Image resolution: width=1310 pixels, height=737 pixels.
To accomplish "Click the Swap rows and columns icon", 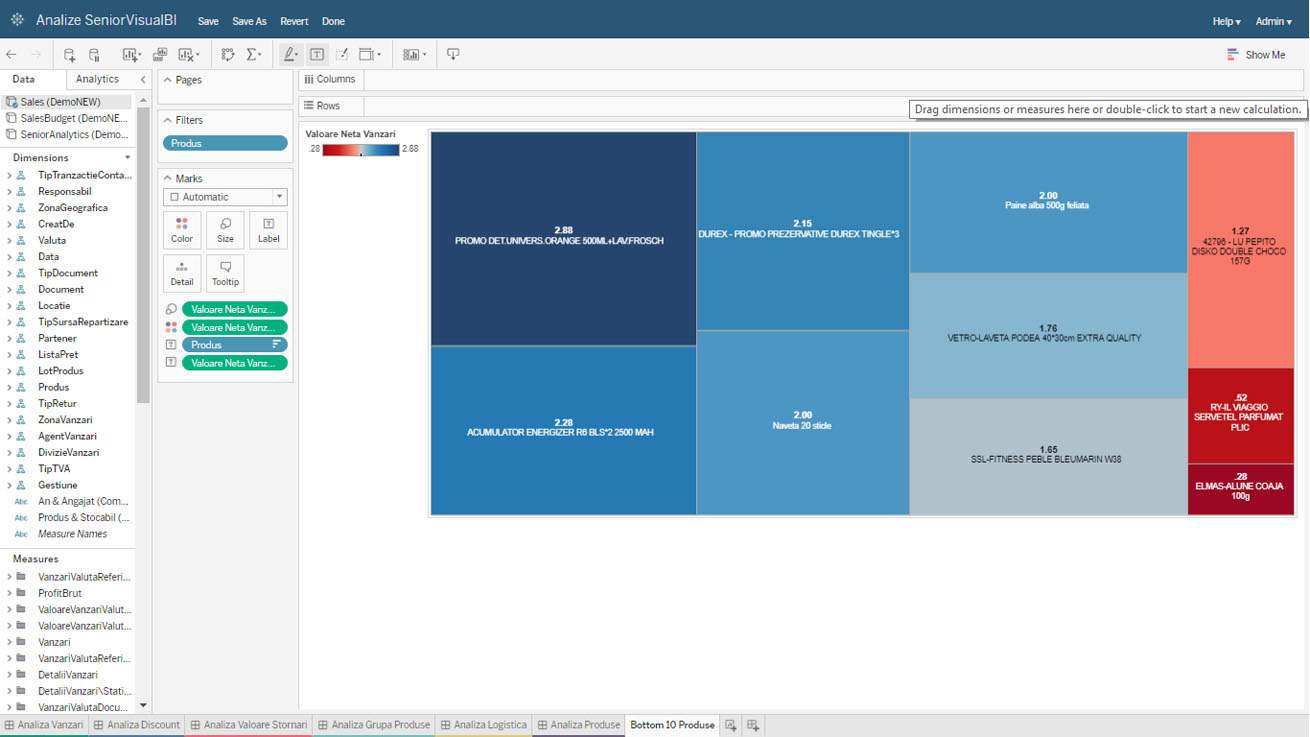I will pos(228,55).
